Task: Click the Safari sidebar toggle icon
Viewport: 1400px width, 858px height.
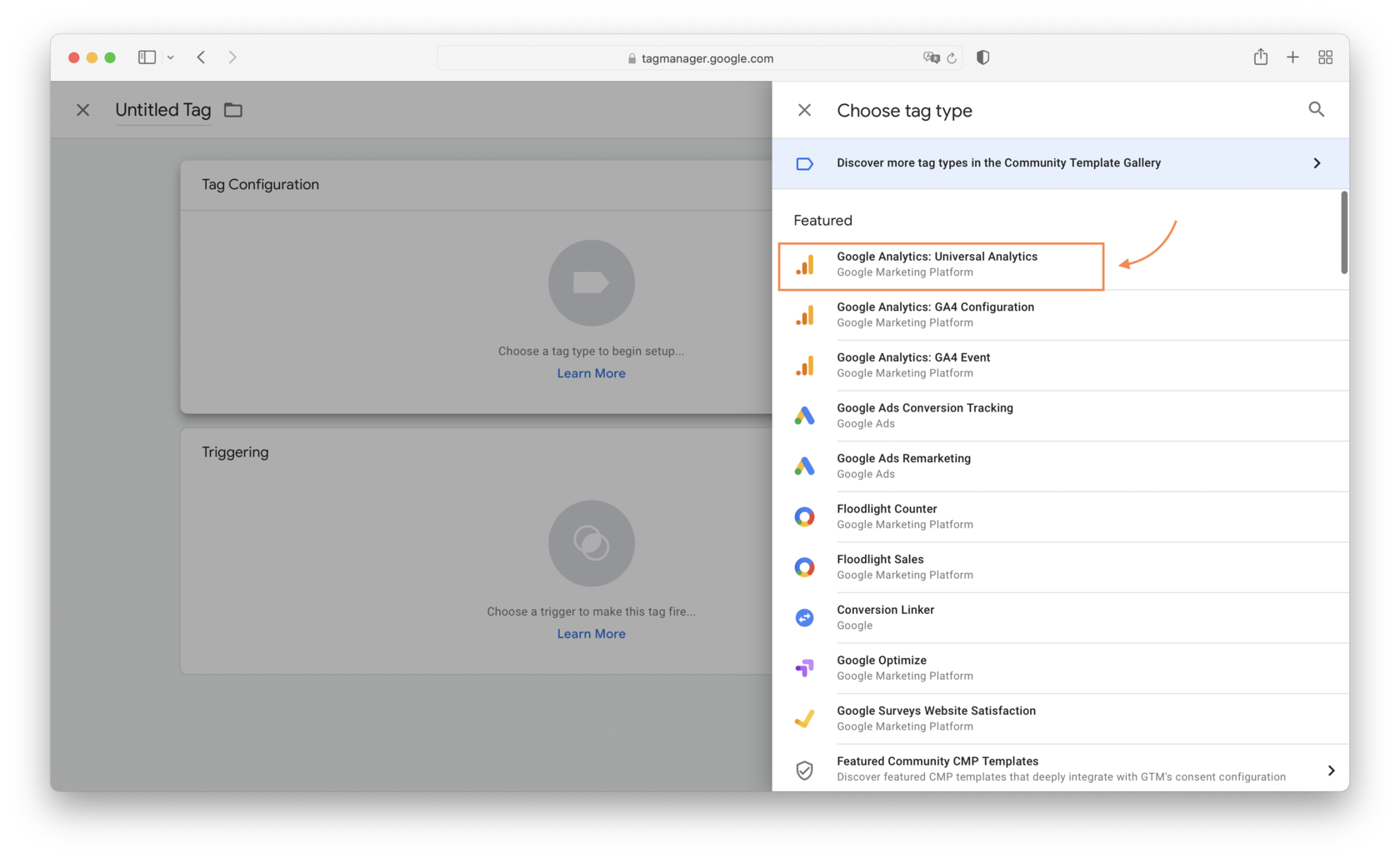Action: tap(147, 57)
